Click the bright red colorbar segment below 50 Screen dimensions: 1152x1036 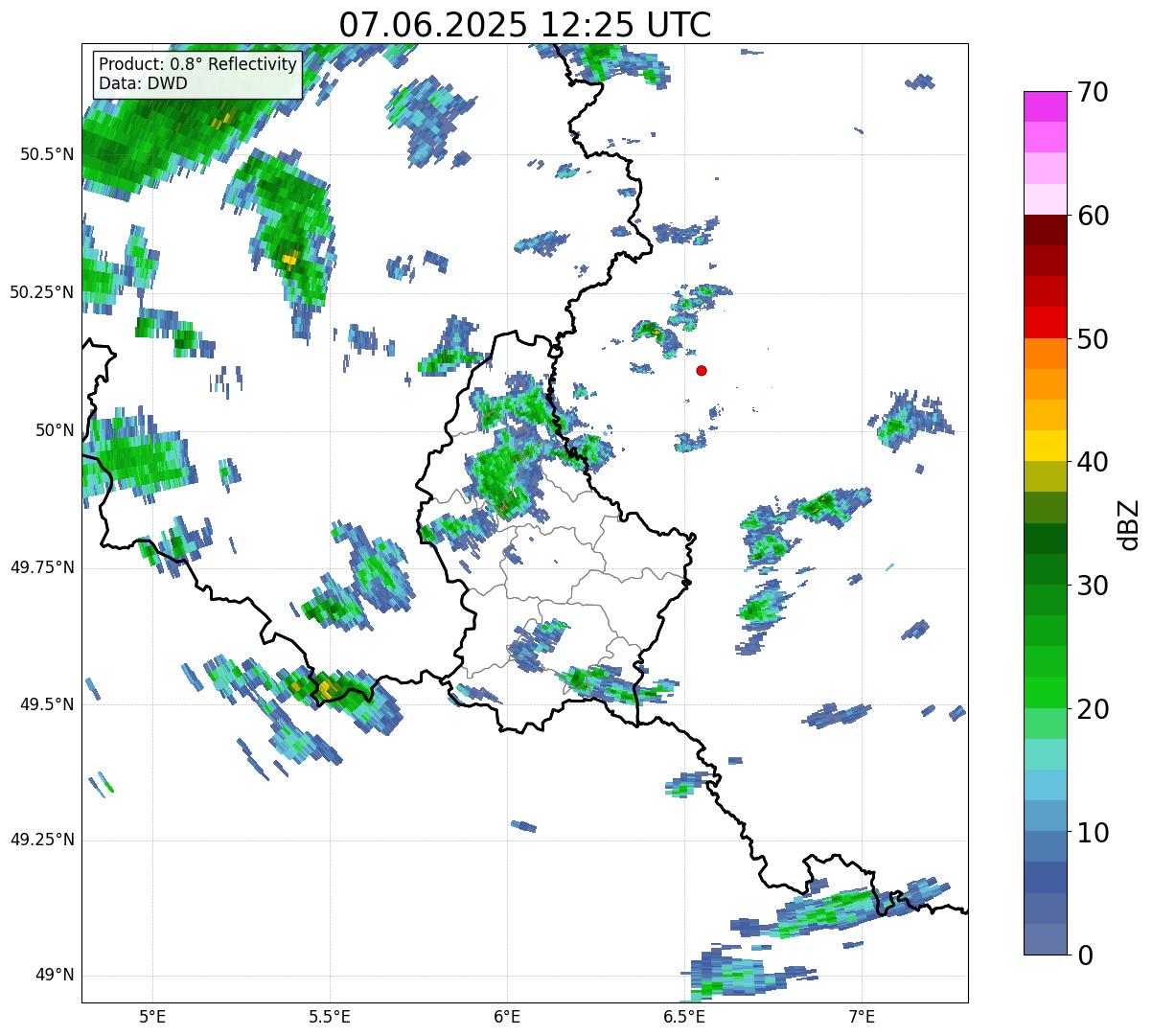(x=1044, y=323)
